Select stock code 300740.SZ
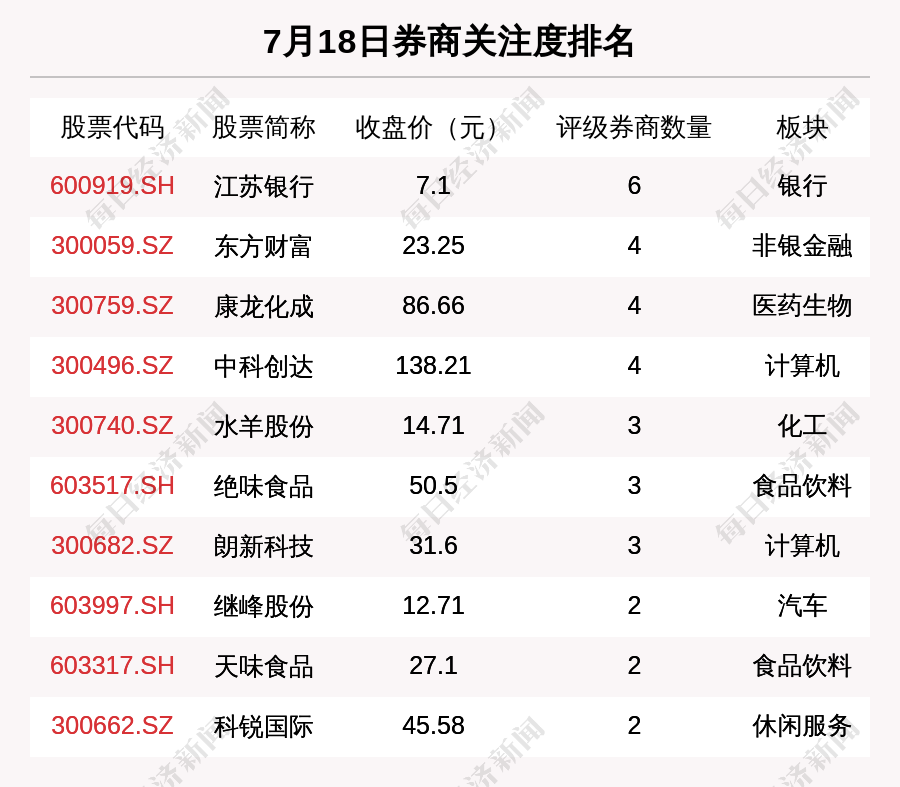This screenshot has height=787, width=900. [112, 426]
